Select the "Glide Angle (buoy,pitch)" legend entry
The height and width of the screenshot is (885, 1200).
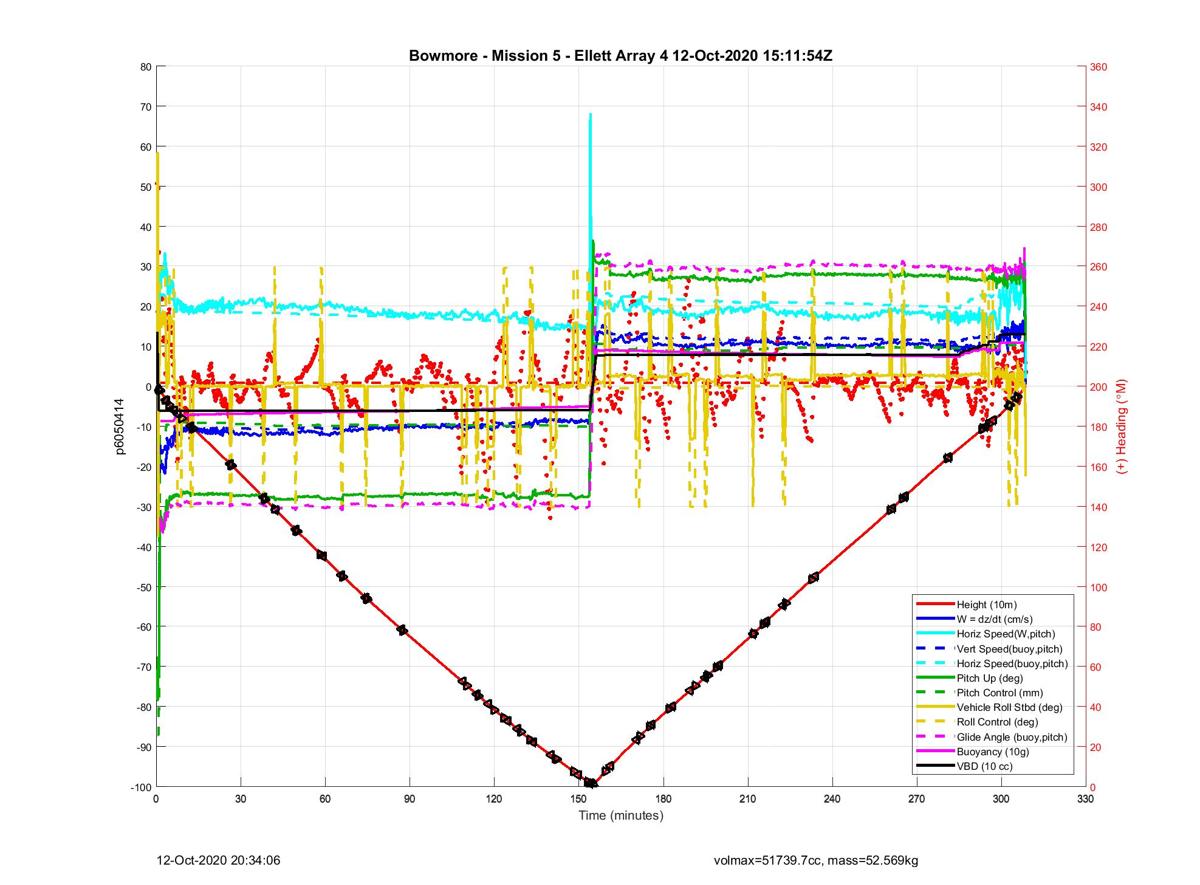[x=993, y=736]
